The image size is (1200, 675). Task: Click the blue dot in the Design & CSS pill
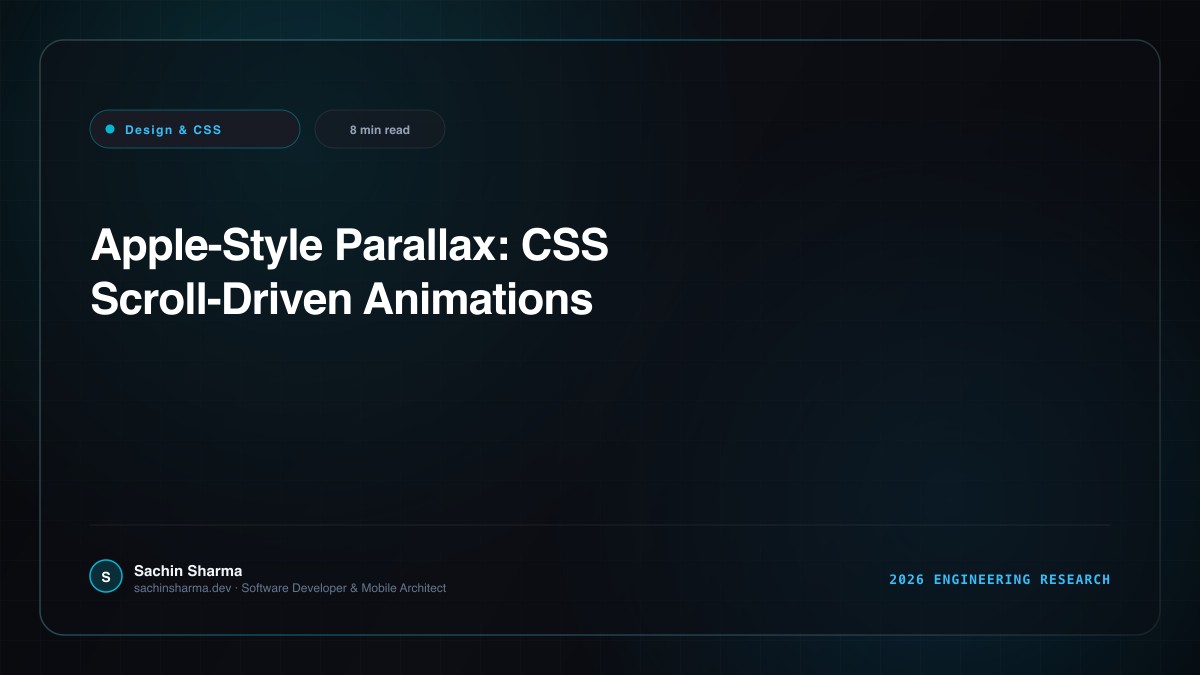[110, 129]
